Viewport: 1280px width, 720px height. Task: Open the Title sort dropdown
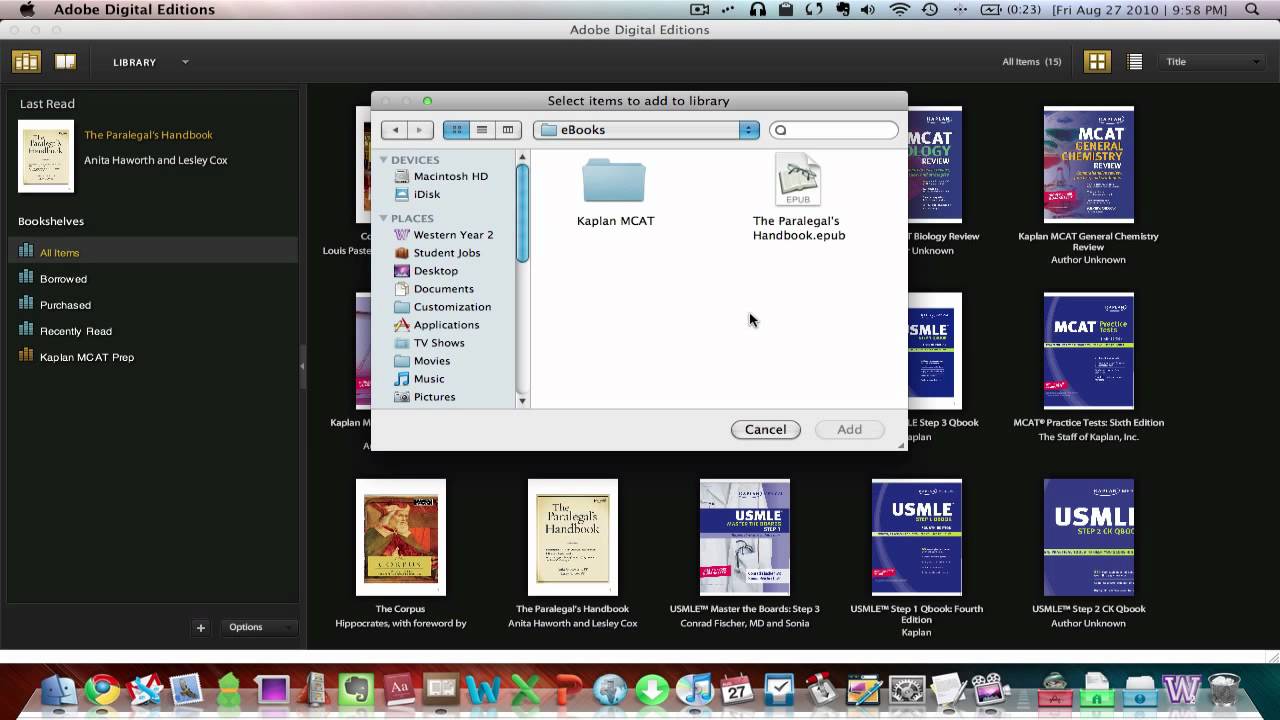(x=1213, y=62)
